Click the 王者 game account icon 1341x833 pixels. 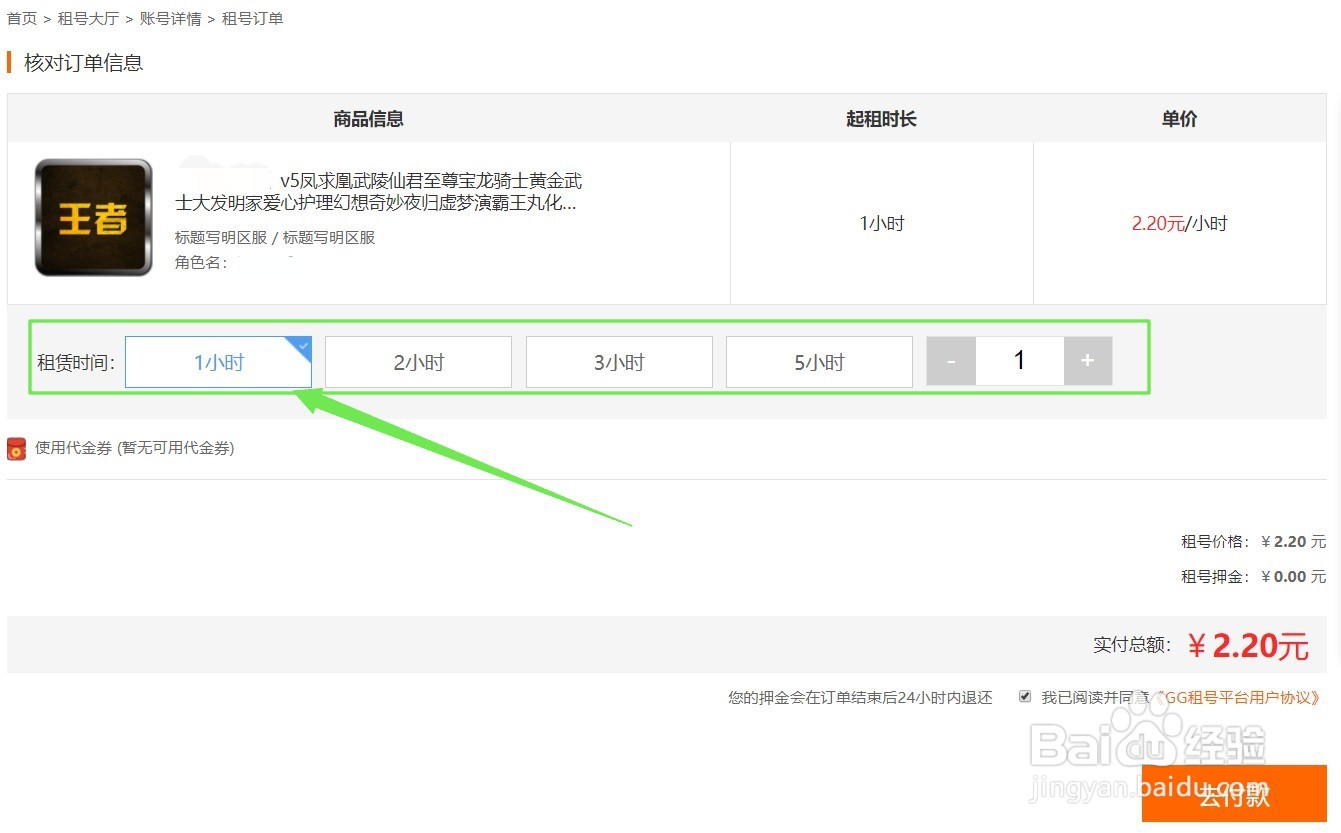(92, 216)
